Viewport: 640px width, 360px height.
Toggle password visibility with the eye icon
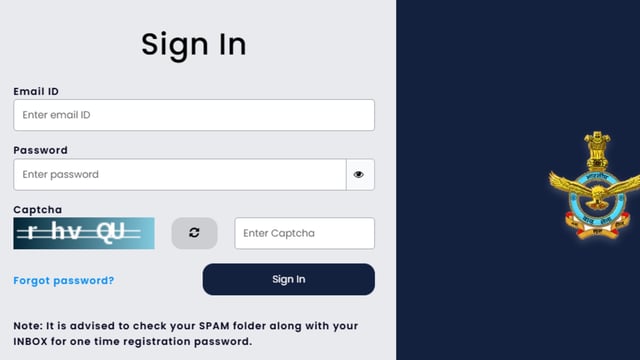point(360,175)
